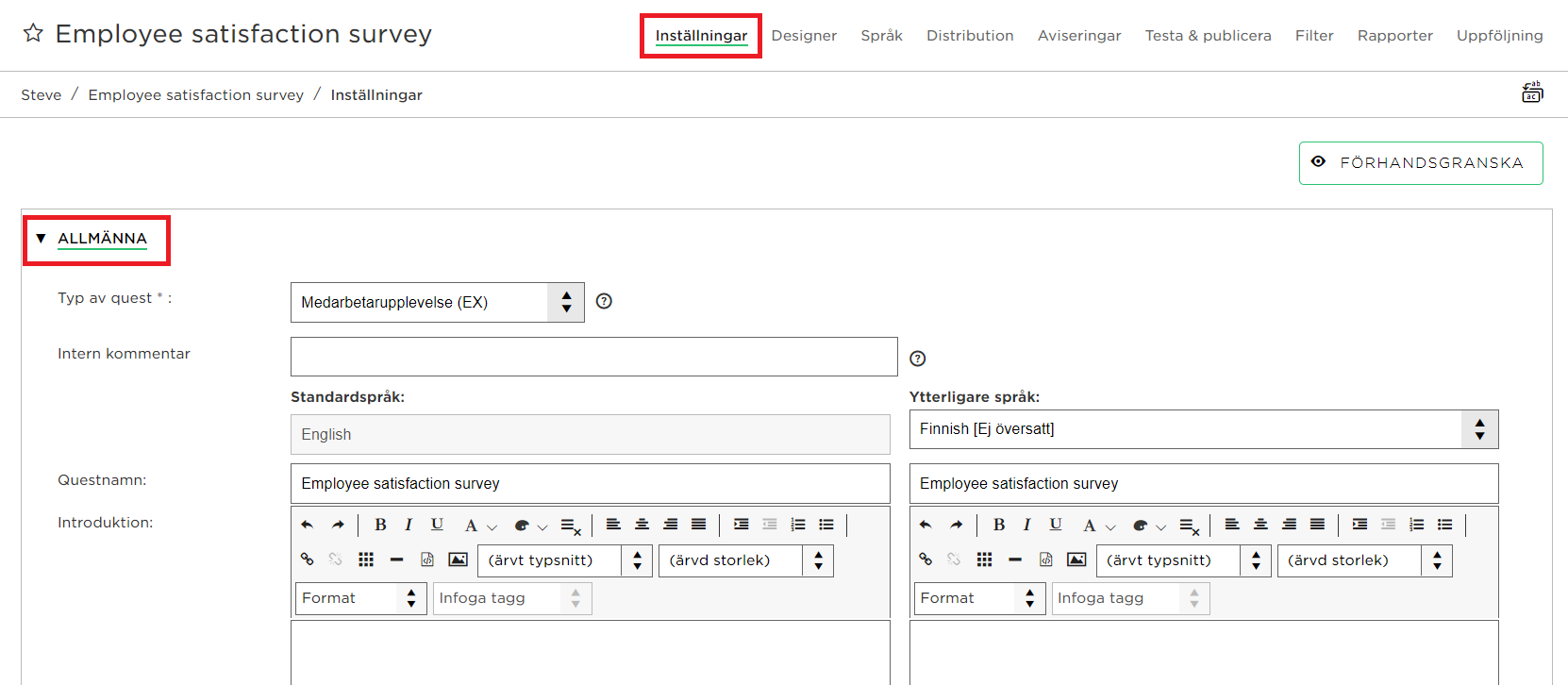Insert hyperlink in Ytterligare språk editor
Image resolution: width=1568 pixels, height=685 pixels.
pos(926,560)
